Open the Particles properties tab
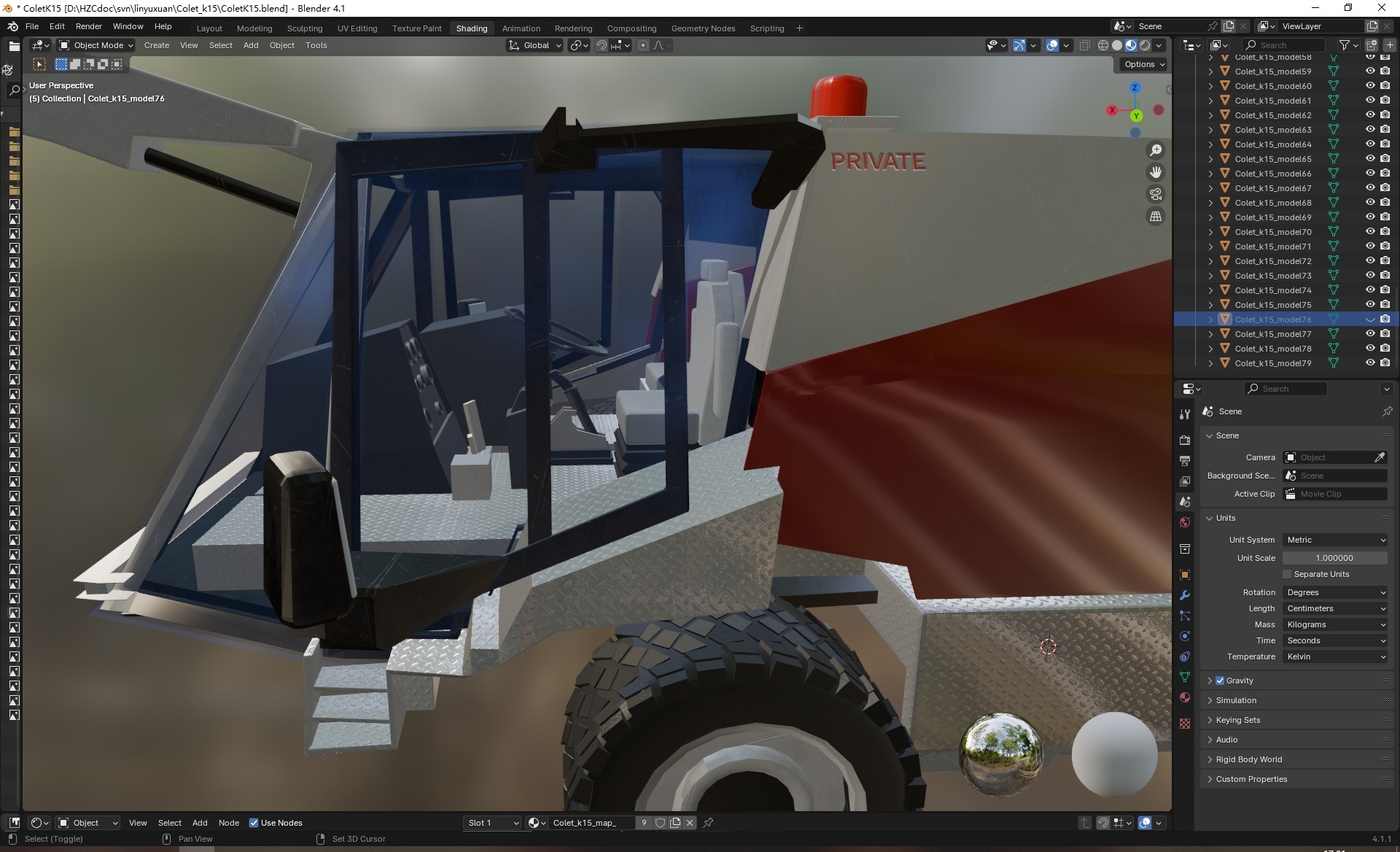The image size is (1400, 852). (1185, 616)
